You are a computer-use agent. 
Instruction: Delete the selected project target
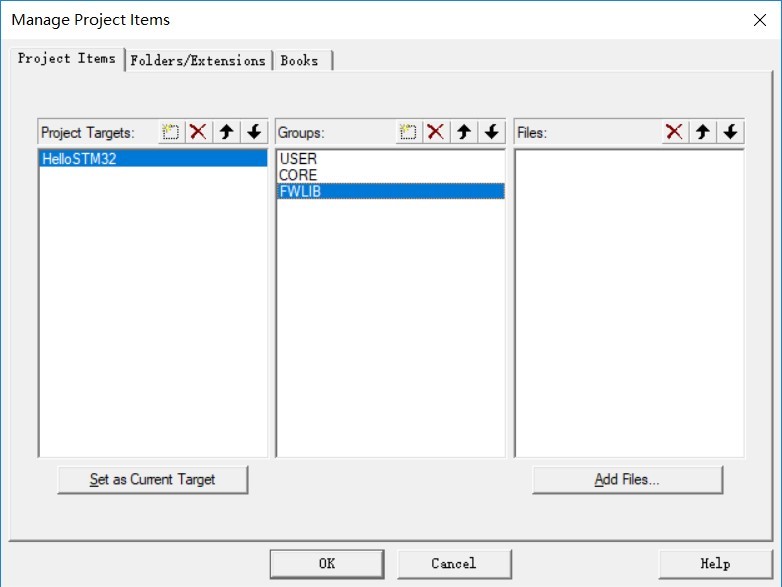[198, 132]
